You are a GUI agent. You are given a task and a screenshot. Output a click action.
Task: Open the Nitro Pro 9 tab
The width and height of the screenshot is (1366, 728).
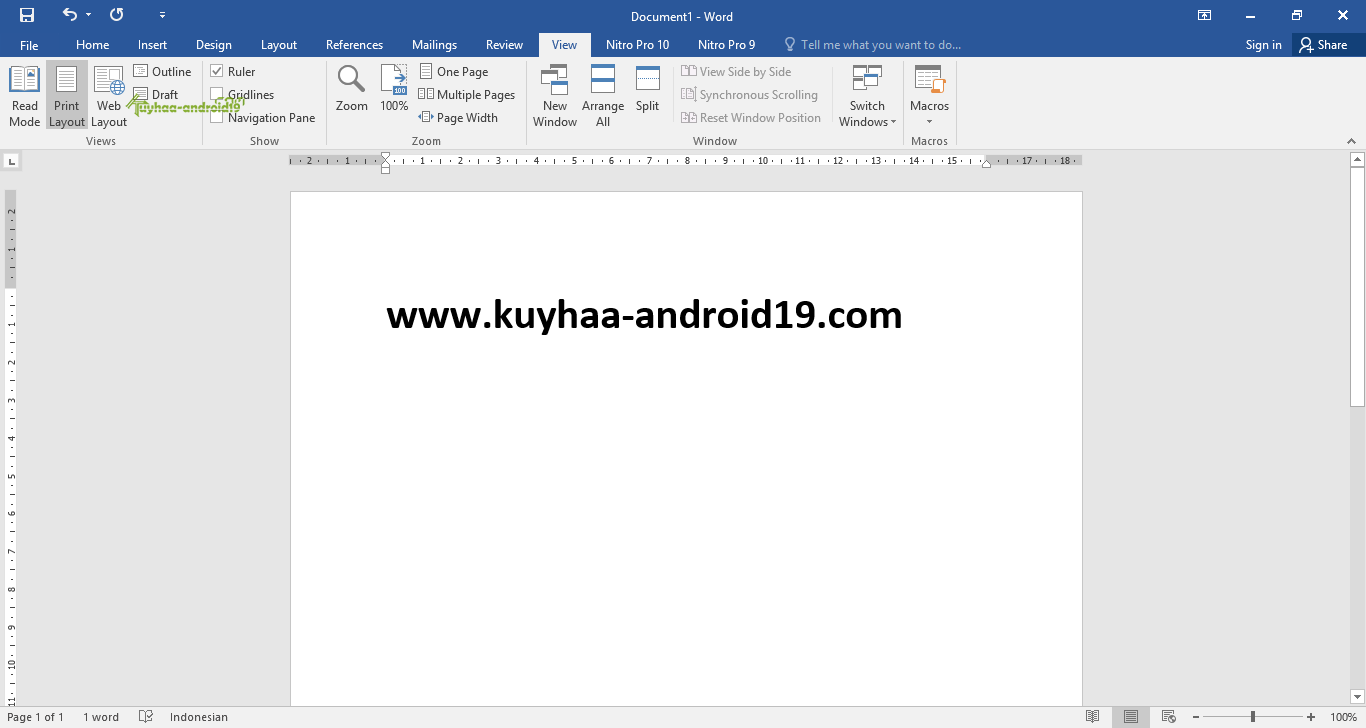coord(727,45)
